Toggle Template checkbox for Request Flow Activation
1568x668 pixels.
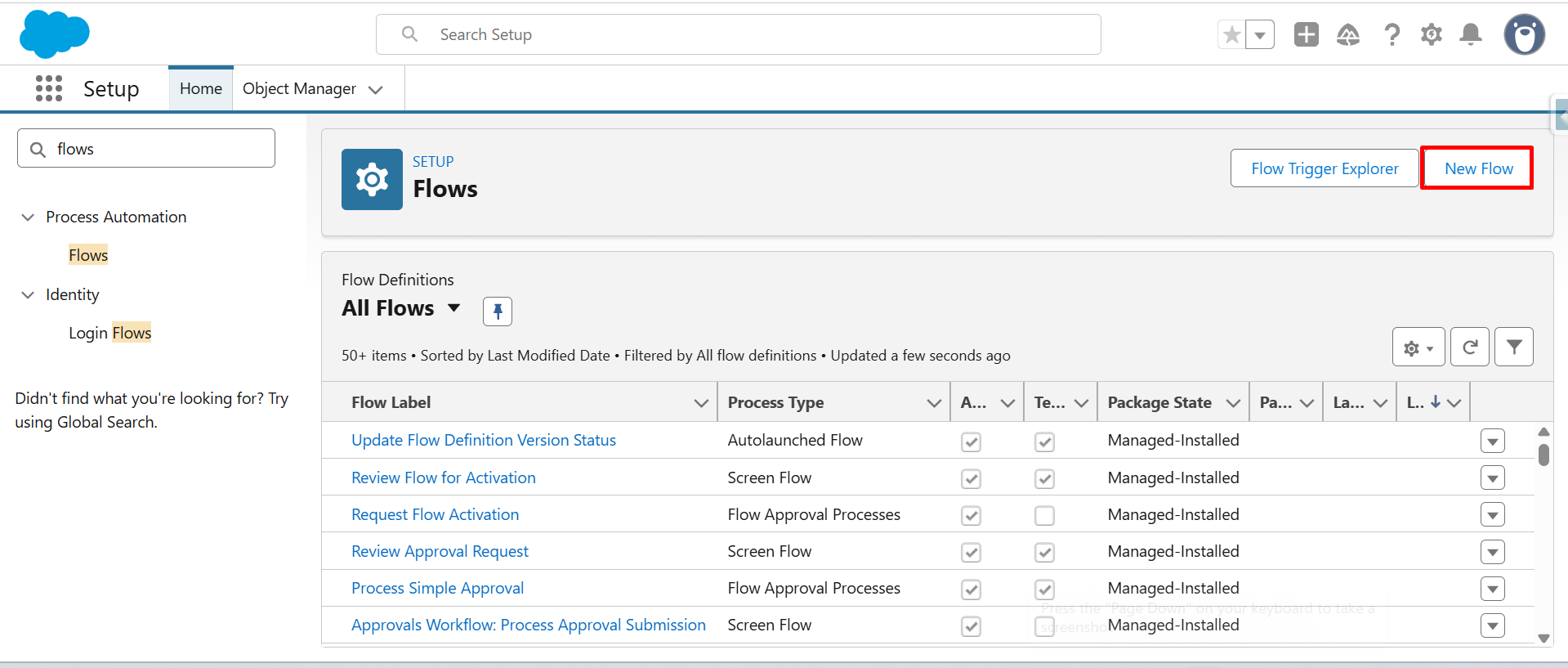pos(1044,516)
